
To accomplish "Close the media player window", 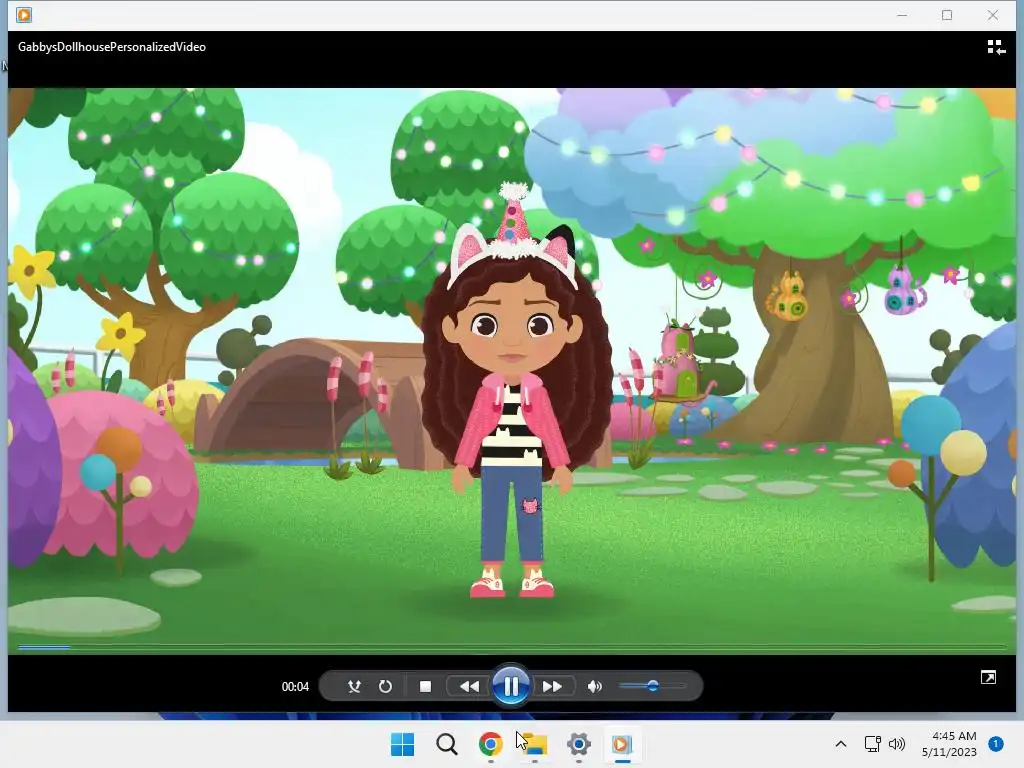I will pos(993,15).
